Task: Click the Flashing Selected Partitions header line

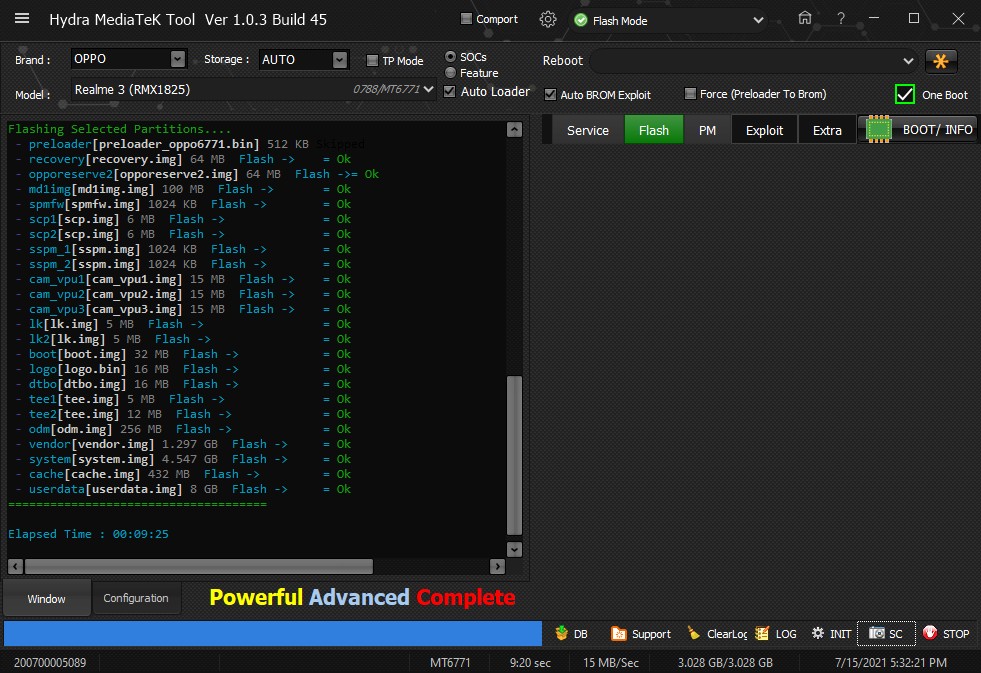Action: pos(119,129)
